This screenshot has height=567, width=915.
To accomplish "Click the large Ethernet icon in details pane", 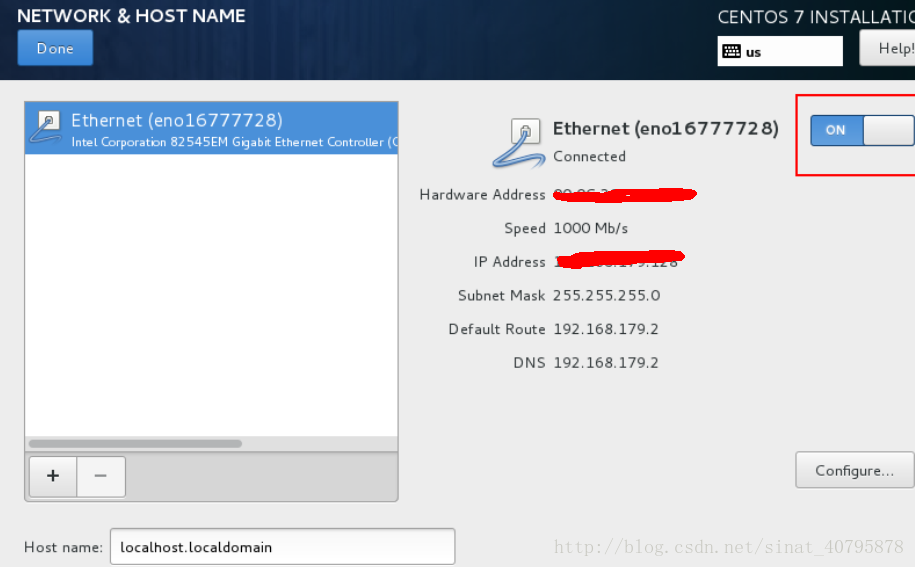I will (519, 142).
